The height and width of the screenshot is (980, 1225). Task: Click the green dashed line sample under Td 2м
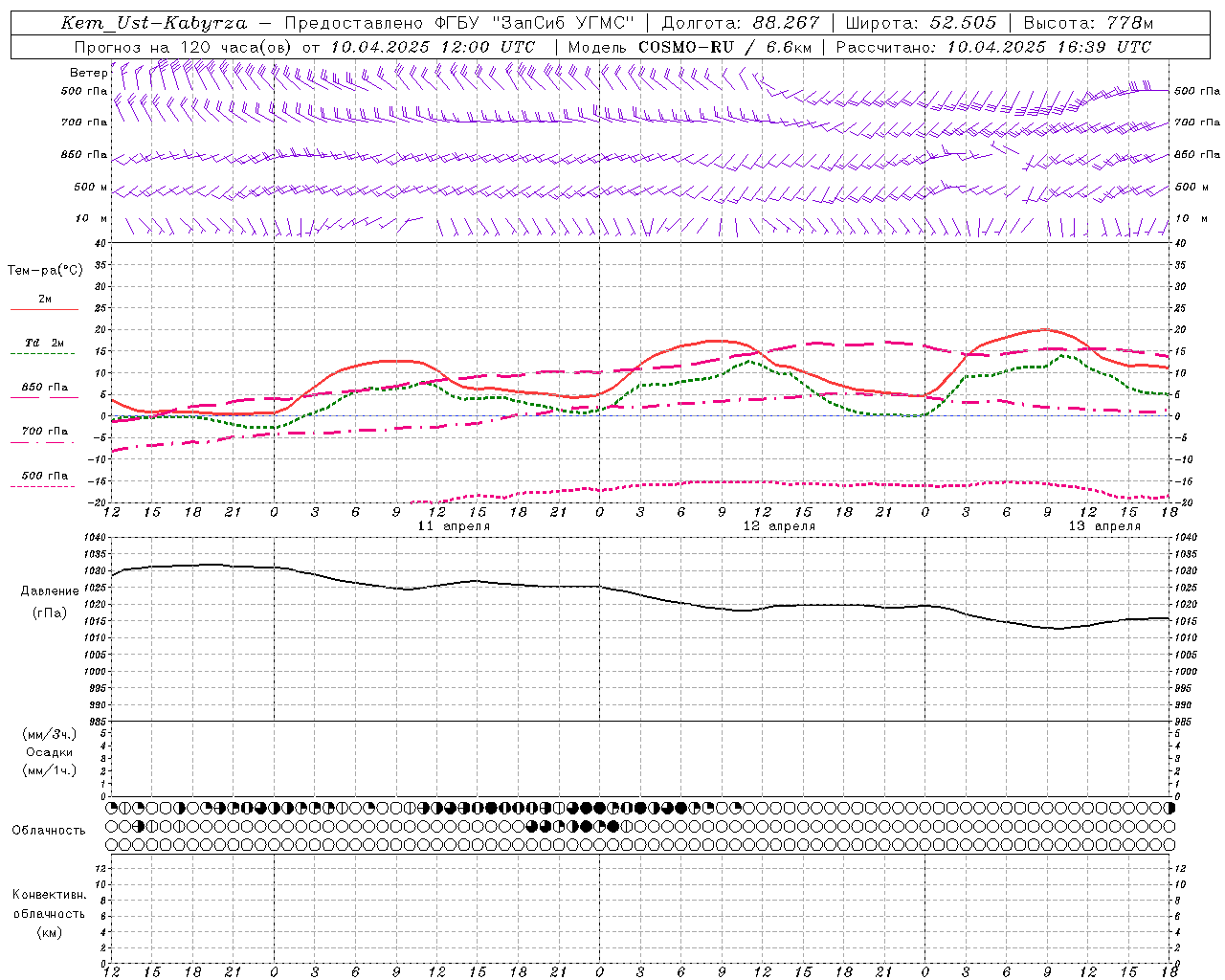pos(44,354)
